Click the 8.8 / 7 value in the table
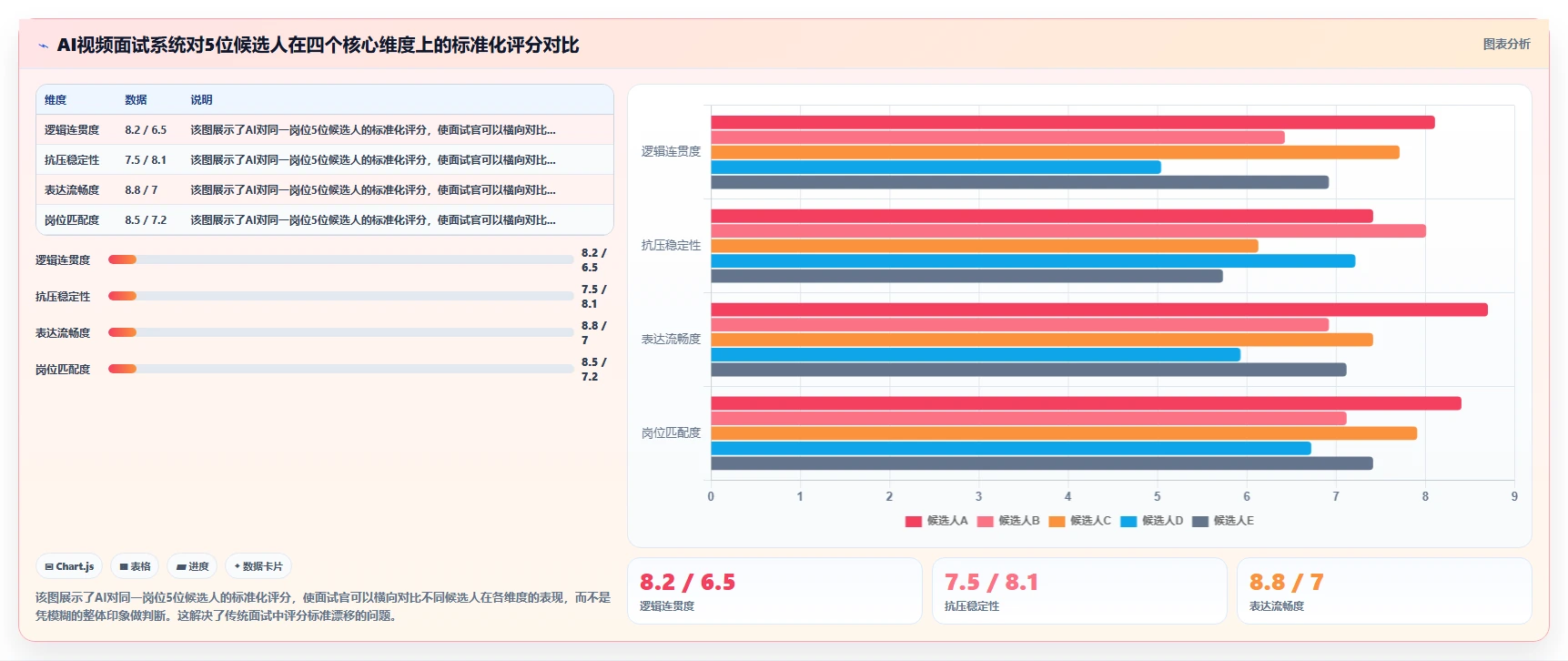The image size is (1568, 661). point(141,190)
